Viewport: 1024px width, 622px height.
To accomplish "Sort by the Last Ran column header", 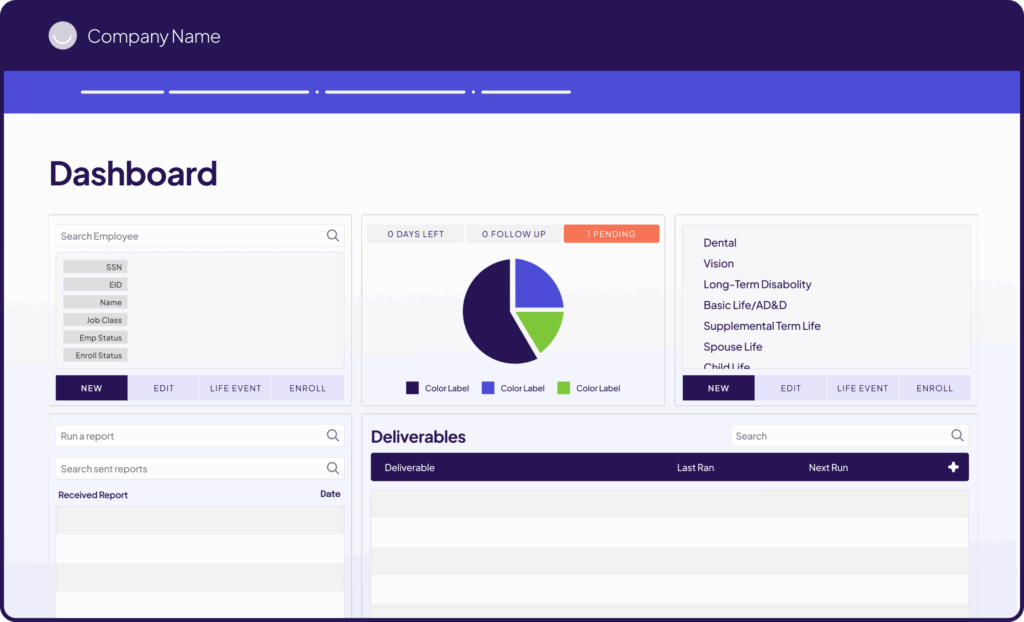I will point(695,467).
